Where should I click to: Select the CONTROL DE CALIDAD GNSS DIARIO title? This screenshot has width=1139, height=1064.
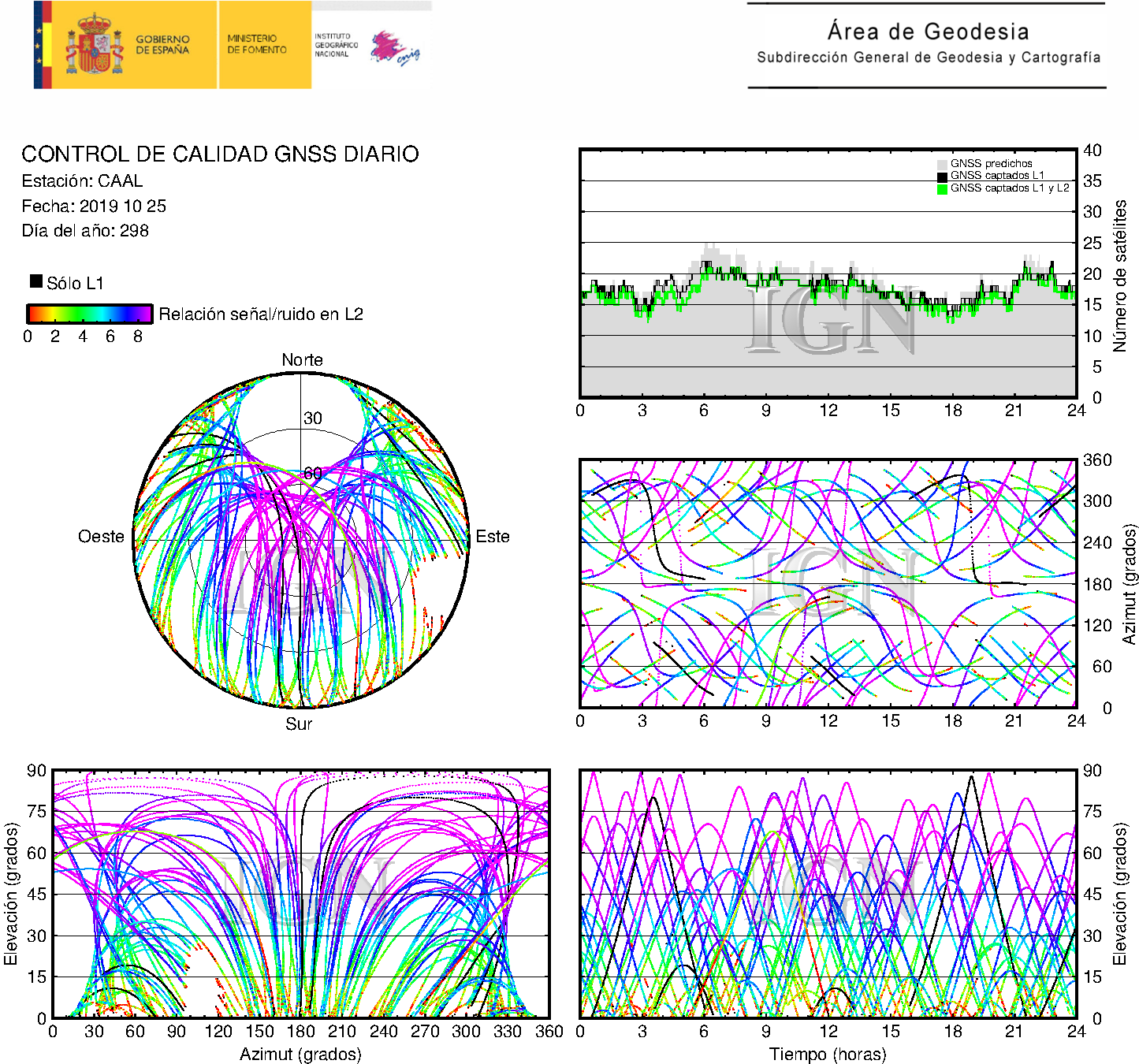(220, 154)
